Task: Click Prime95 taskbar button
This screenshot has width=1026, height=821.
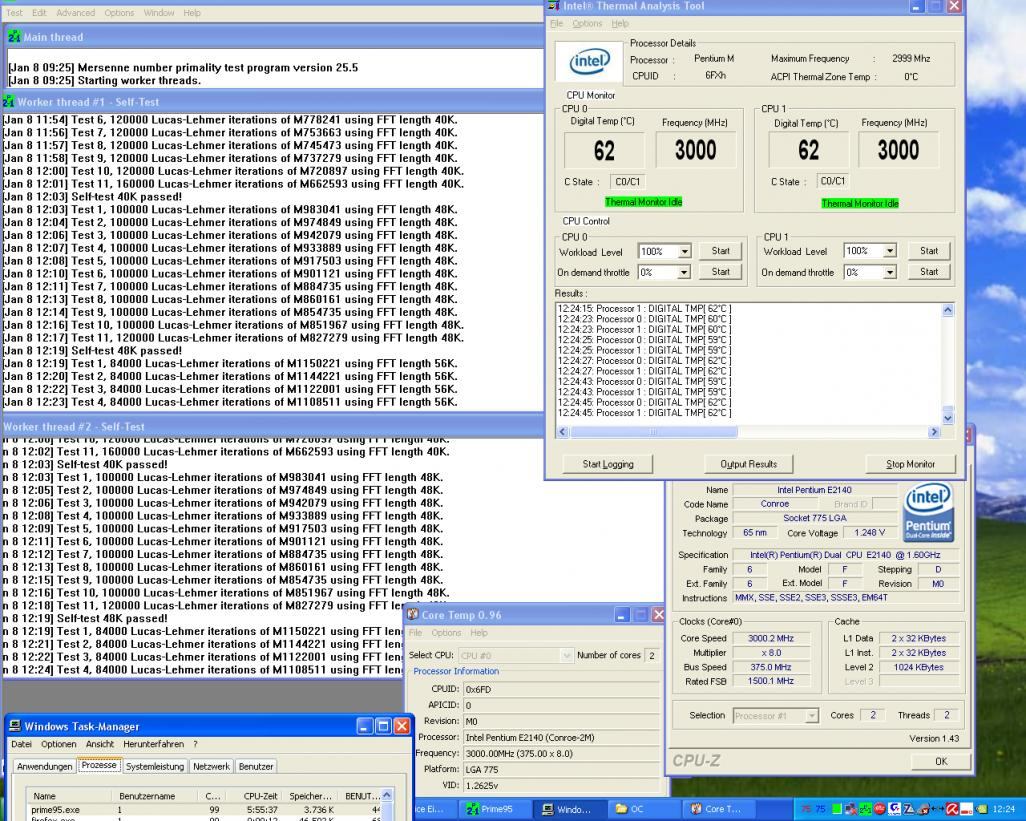Action: pyautogui.click(x=497, y=809)
